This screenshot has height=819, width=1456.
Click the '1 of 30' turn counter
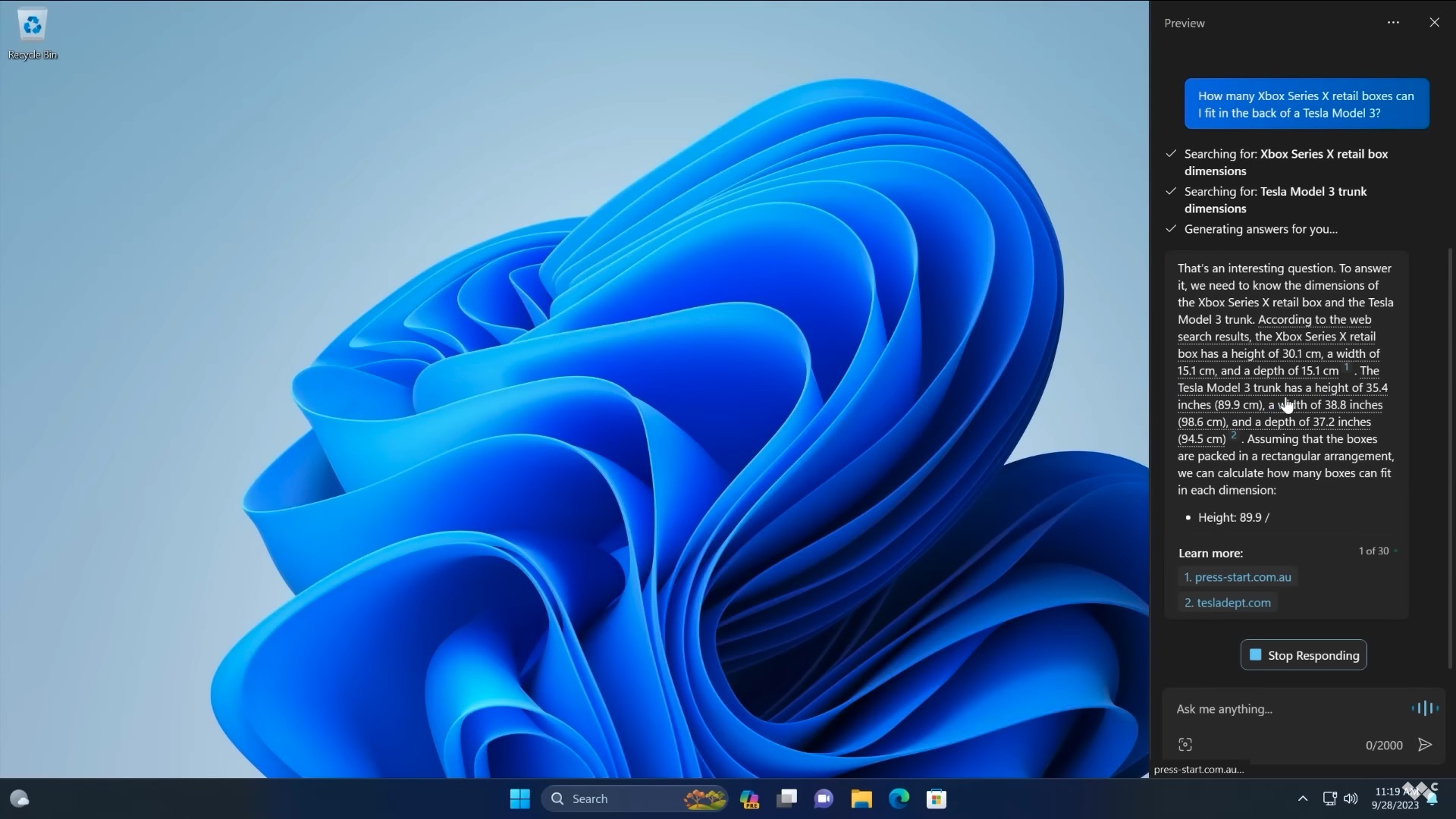pyautogui.click(x=1373, y=551)
